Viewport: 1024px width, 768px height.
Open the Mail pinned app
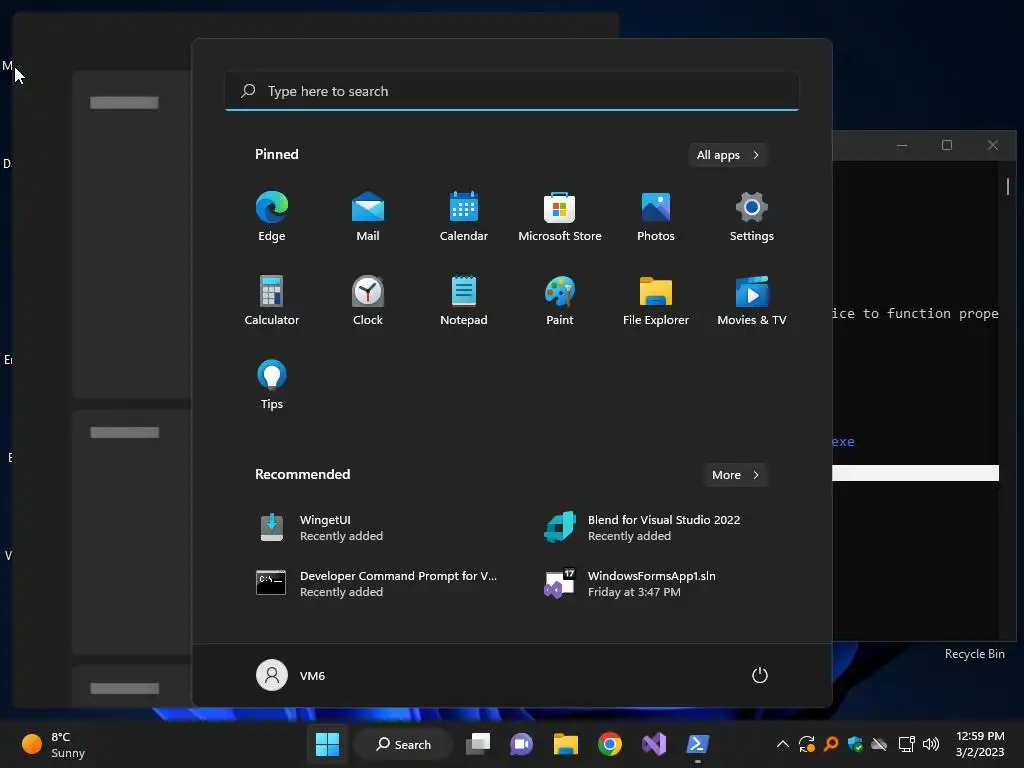point(368,217)
